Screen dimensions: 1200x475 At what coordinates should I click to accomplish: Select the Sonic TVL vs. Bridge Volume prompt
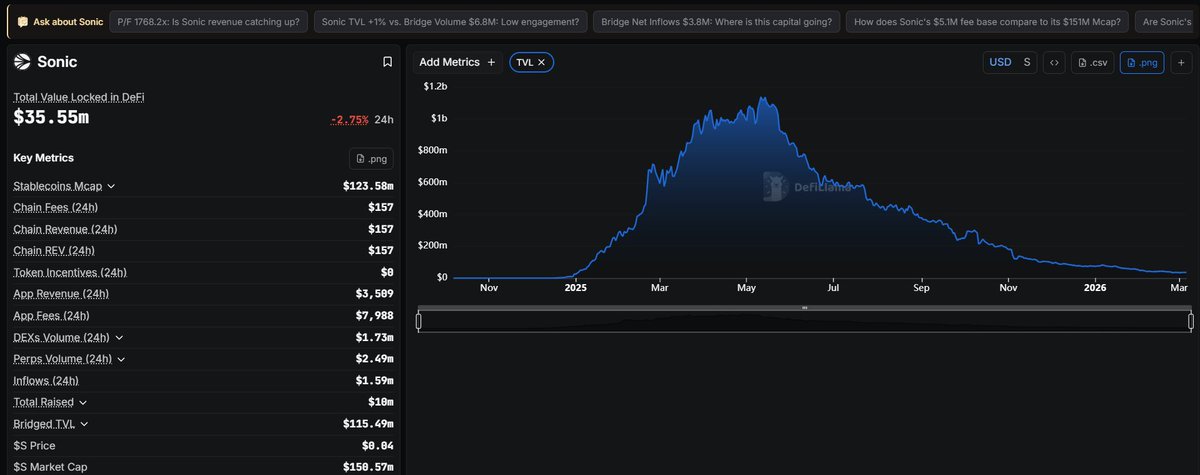[x=450, y=21]
